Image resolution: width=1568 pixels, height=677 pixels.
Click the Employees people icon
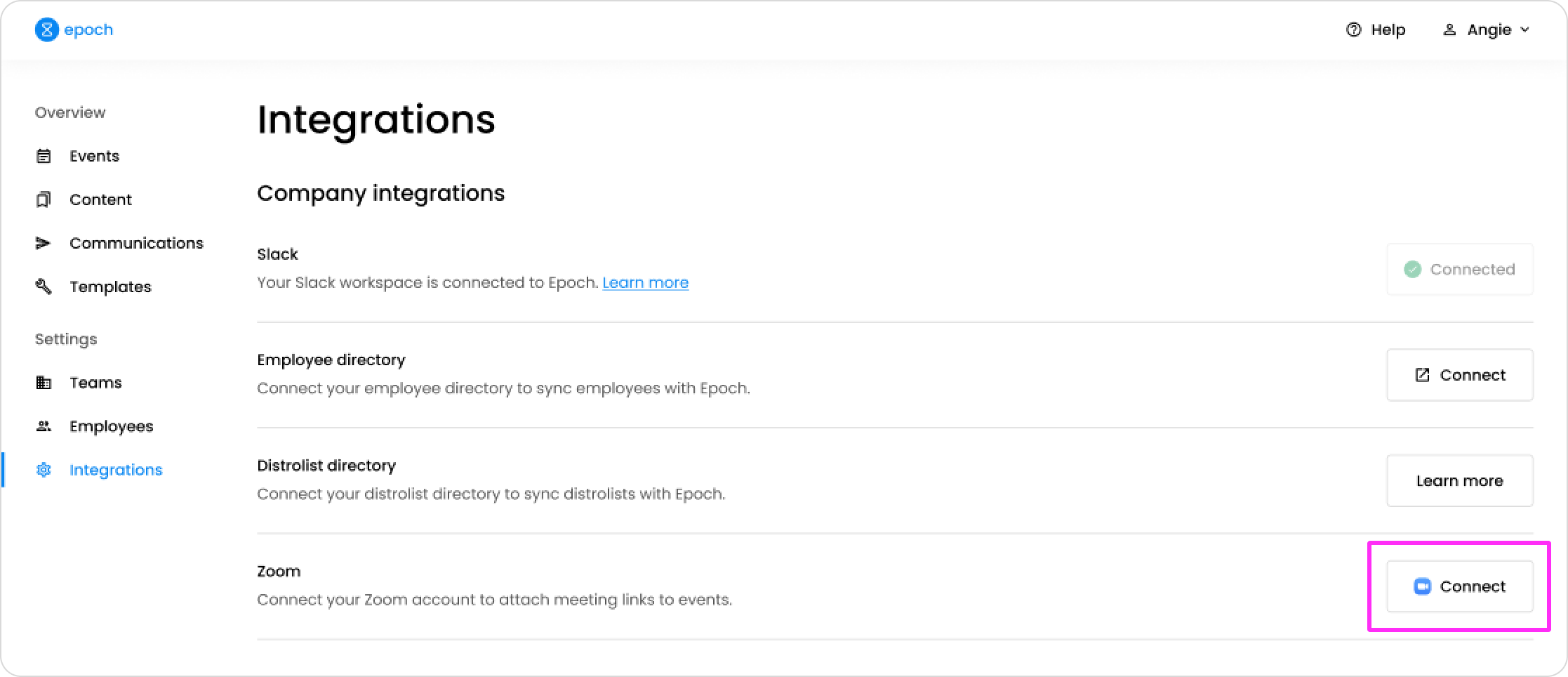[x=44, y=426]
